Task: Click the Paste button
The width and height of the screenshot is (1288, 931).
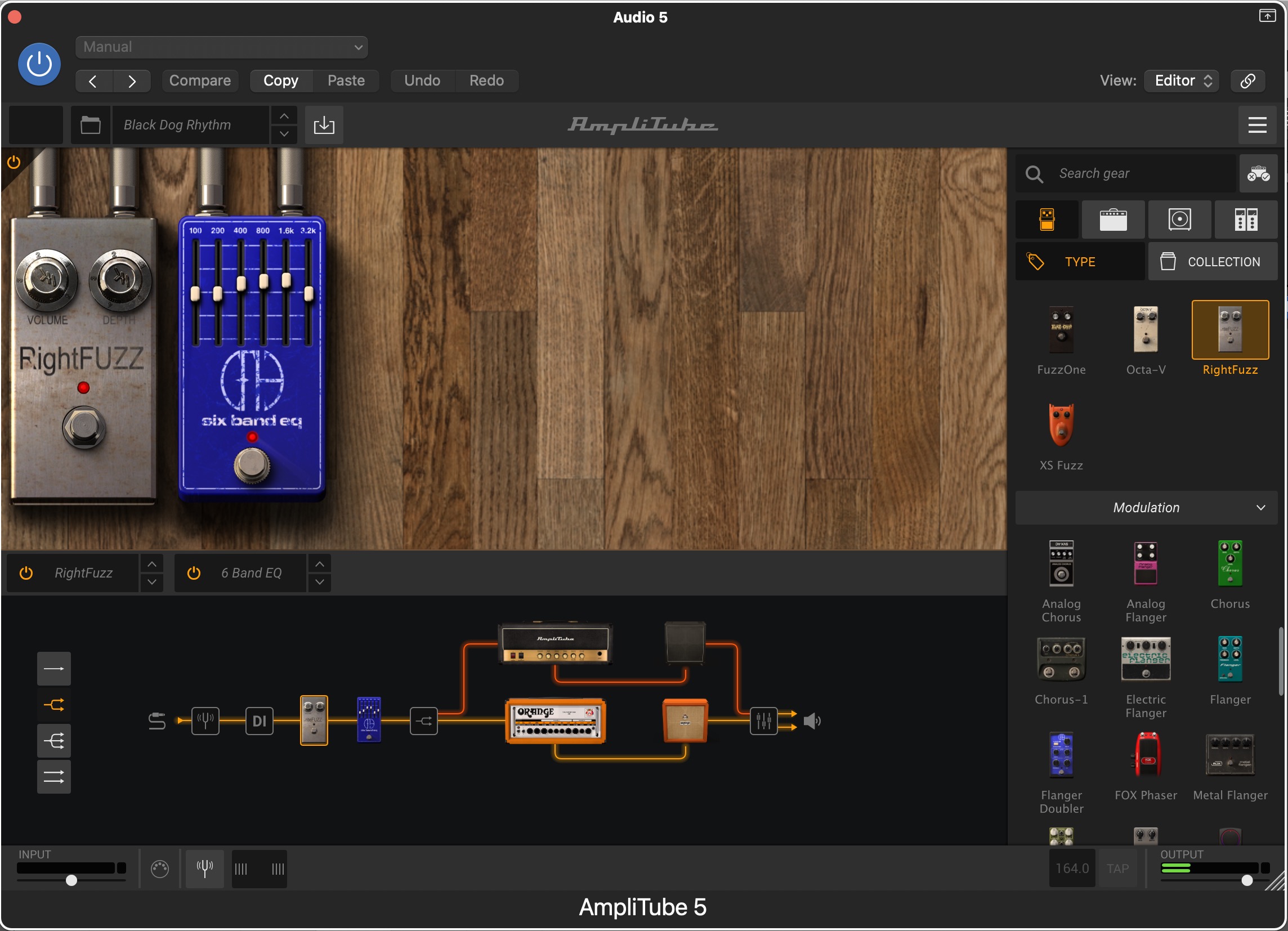Action: click(346, 80)
